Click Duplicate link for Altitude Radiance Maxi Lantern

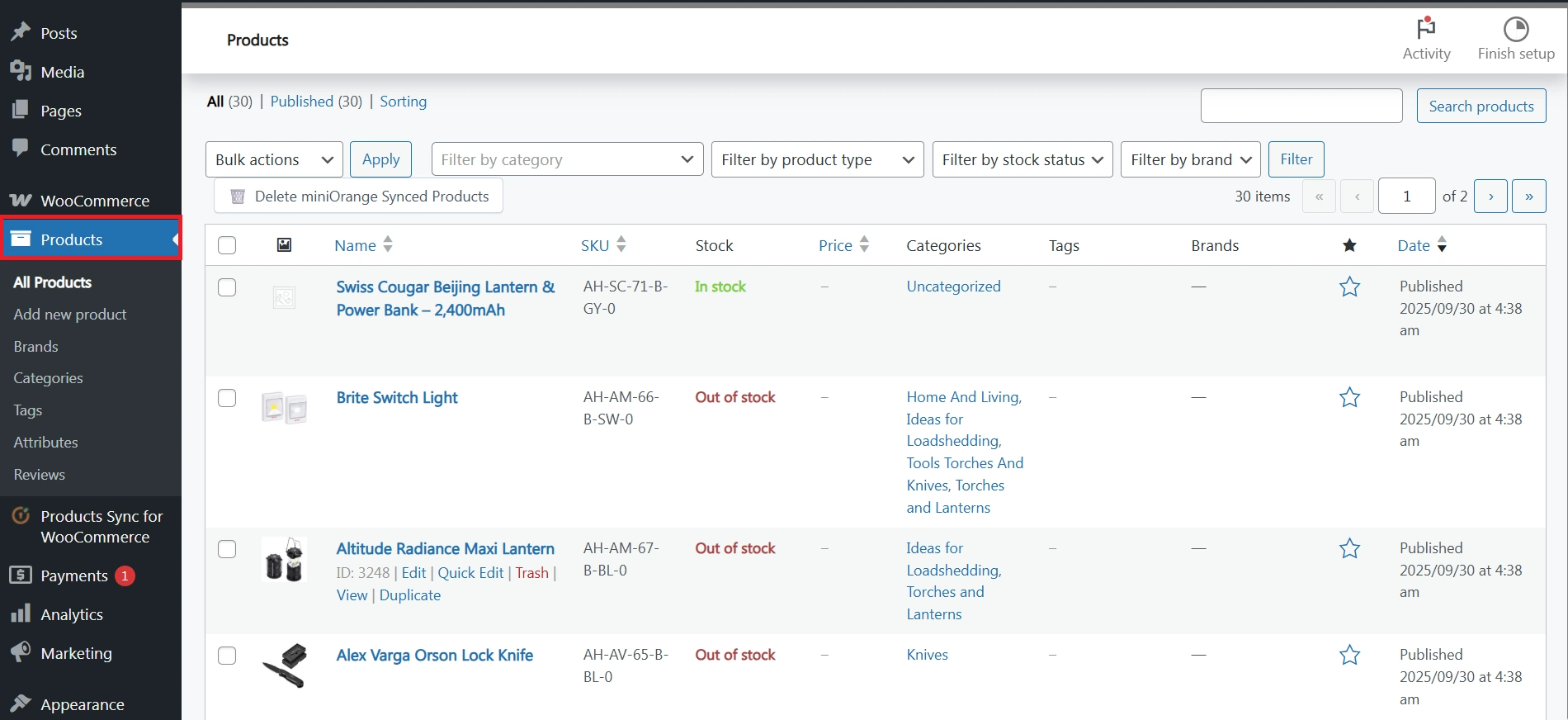[x=410, y=595]
